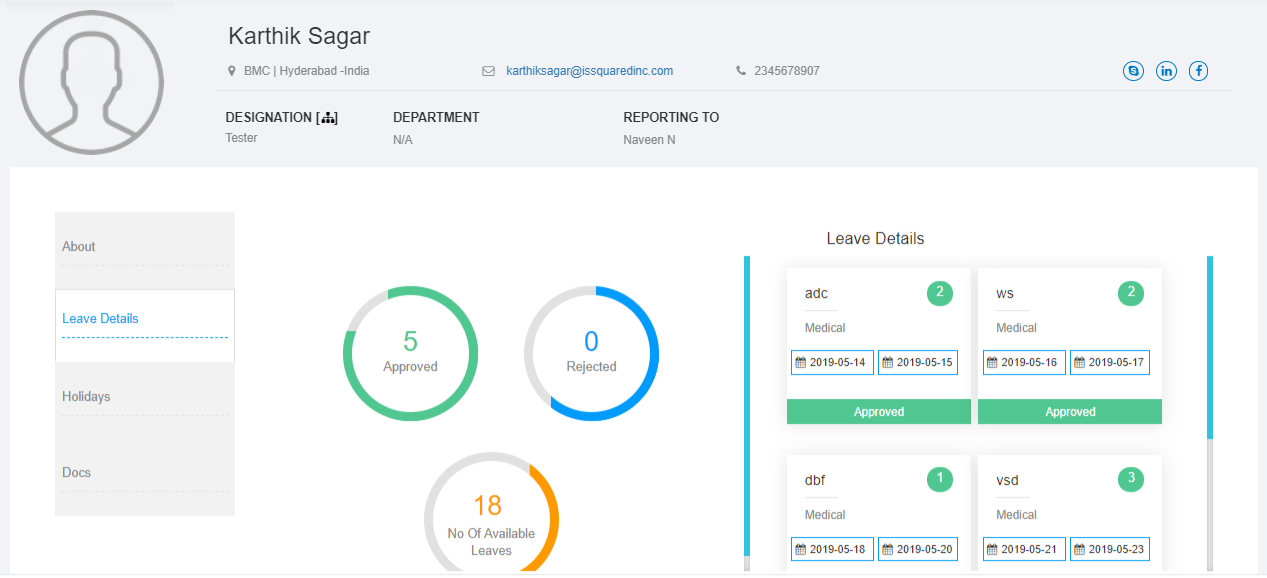Click the leave details right scrollbar
The height and width of the screenshot is (578, 1267).
[1209, 350]
